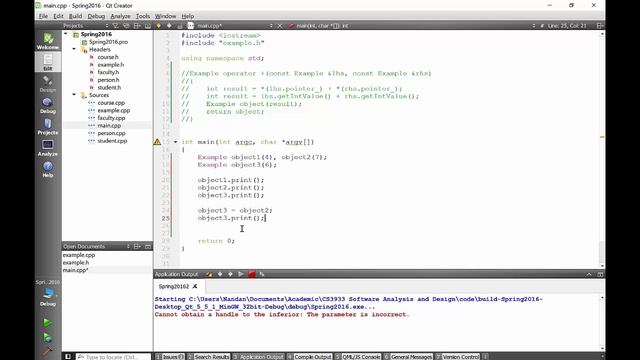Open the File menu
This screenshot has width=640, height=360.
pos(43,16)
